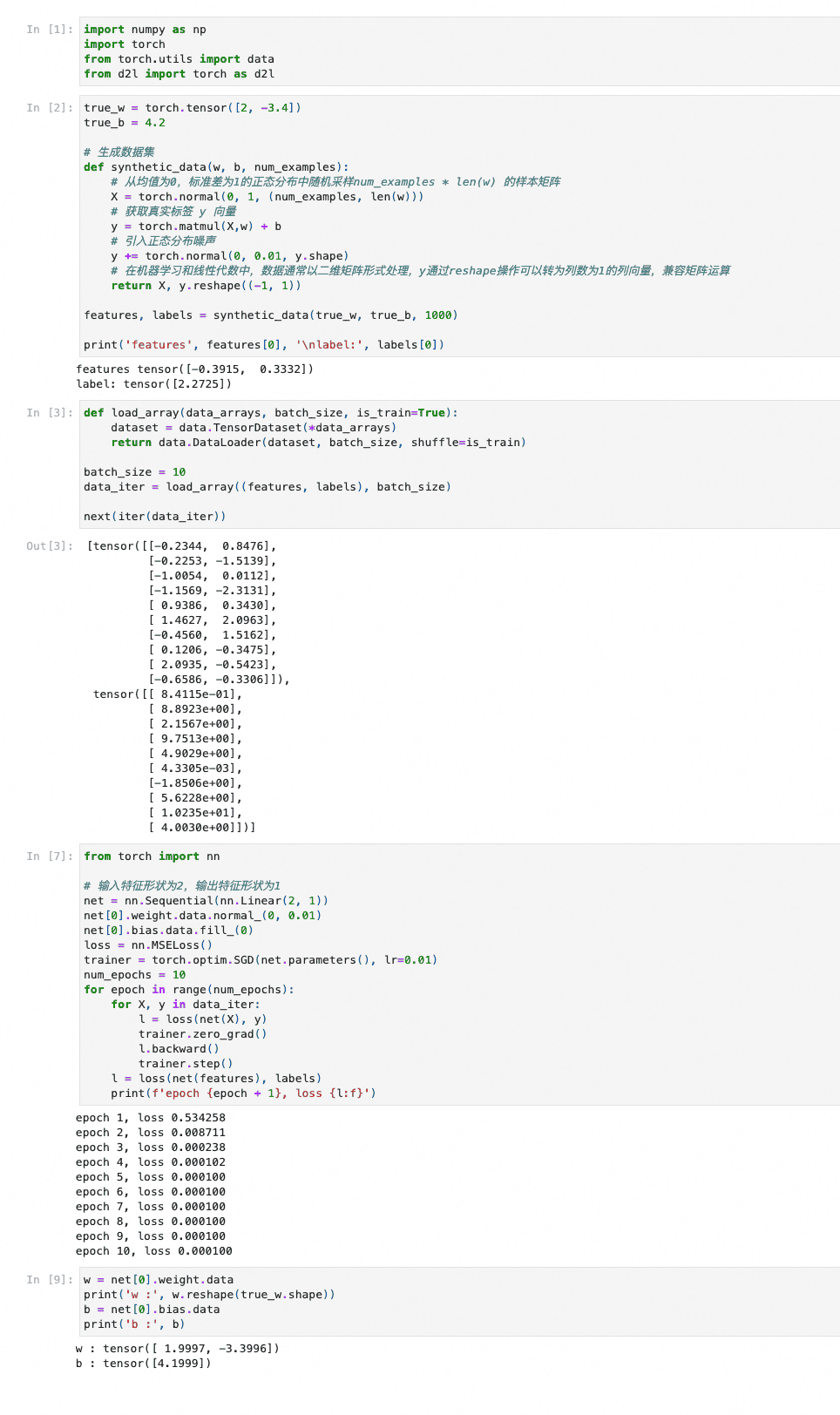Place cursor on 'batch_size = 10' line

134,472
